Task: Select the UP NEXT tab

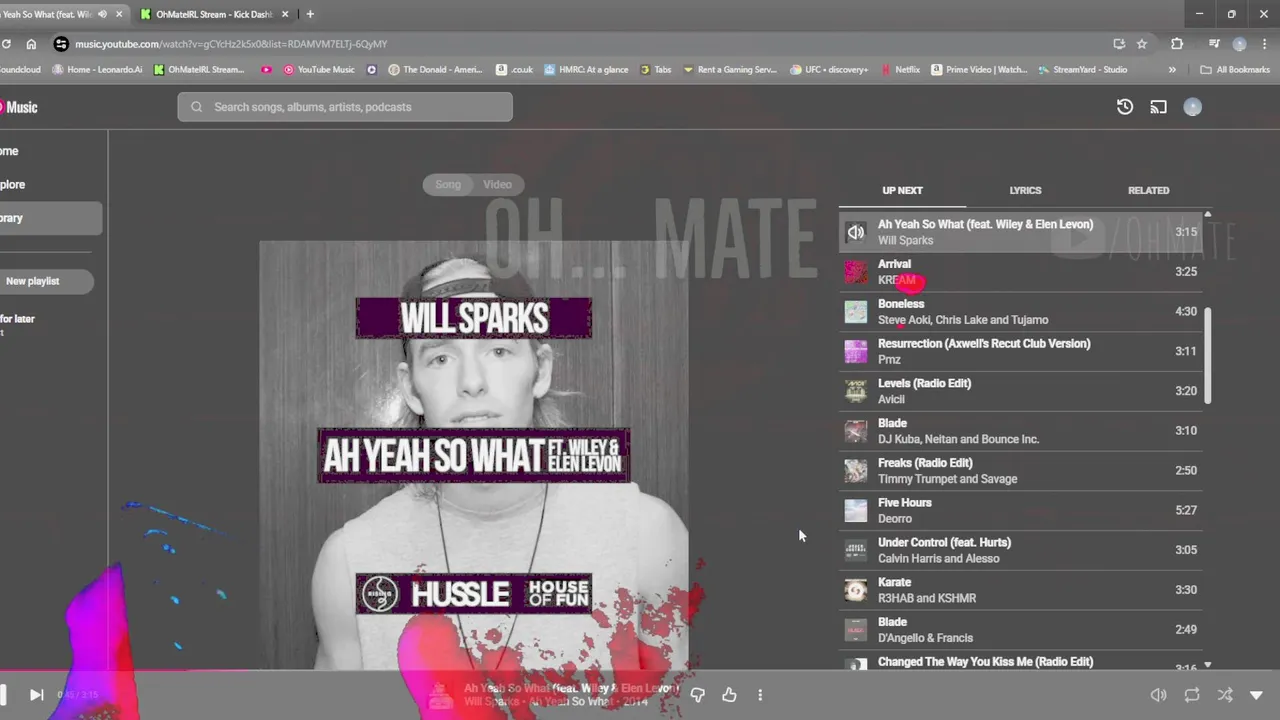Action: (902, 190)
